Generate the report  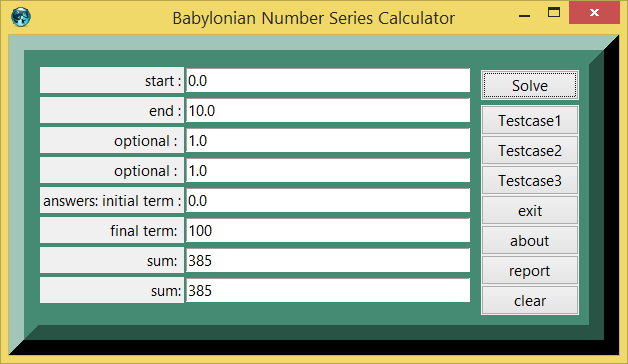[529, 271]
